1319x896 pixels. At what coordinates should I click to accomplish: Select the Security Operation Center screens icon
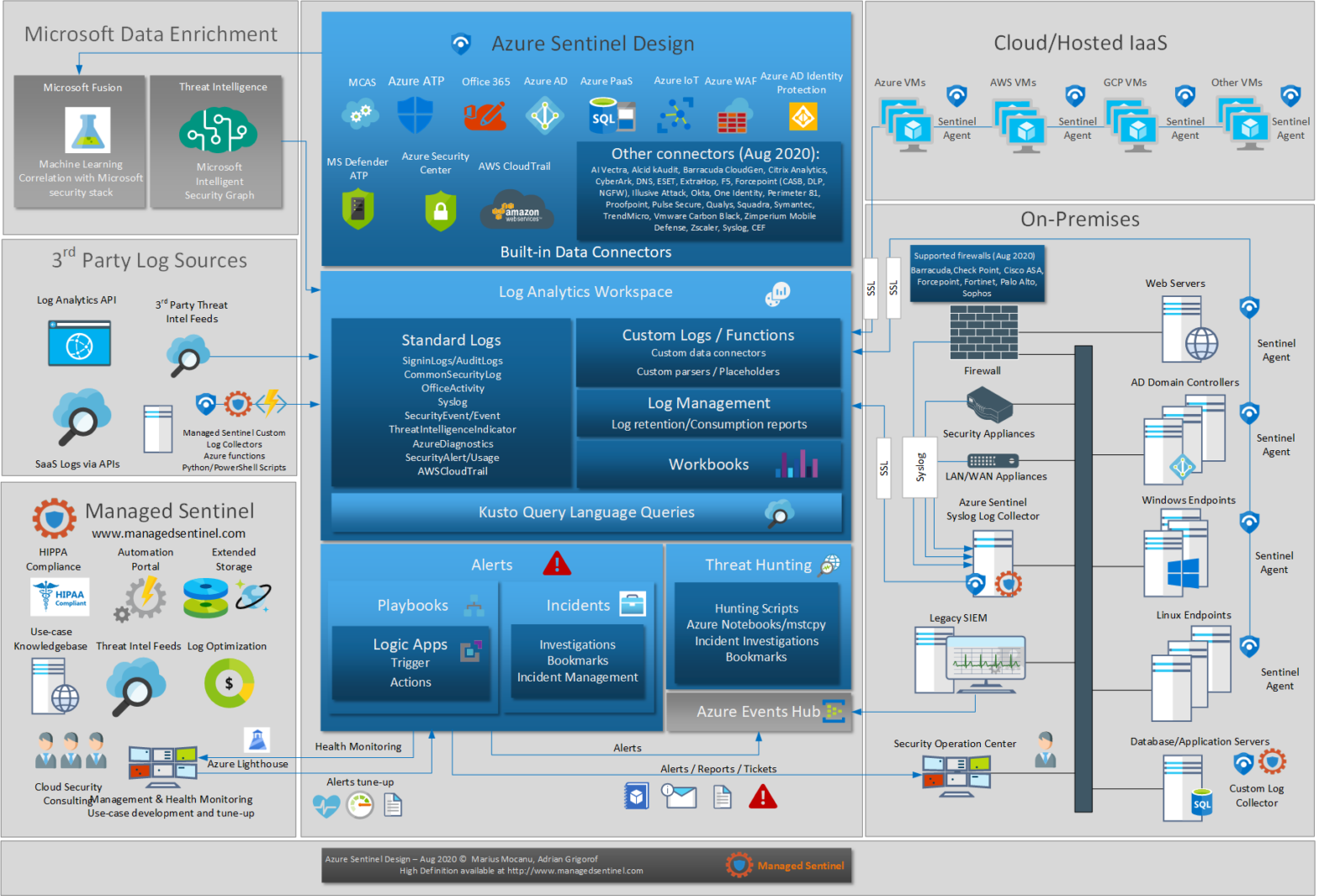pos(956,776)
